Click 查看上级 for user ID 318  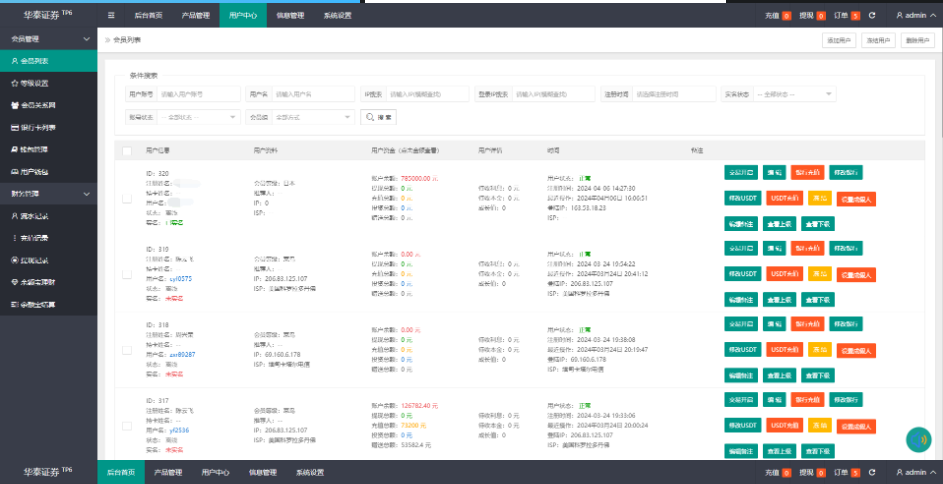pos(779,375)
